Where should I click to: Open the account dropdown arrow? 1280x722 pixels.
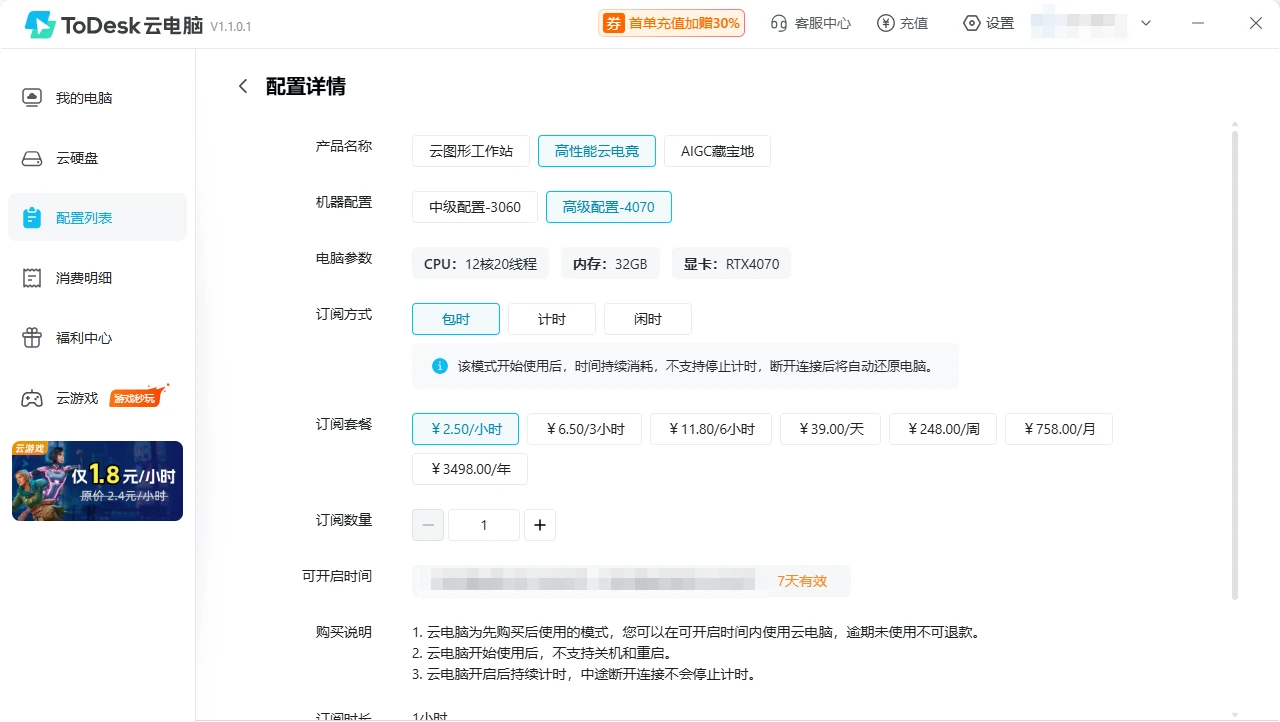(1146, 23)
